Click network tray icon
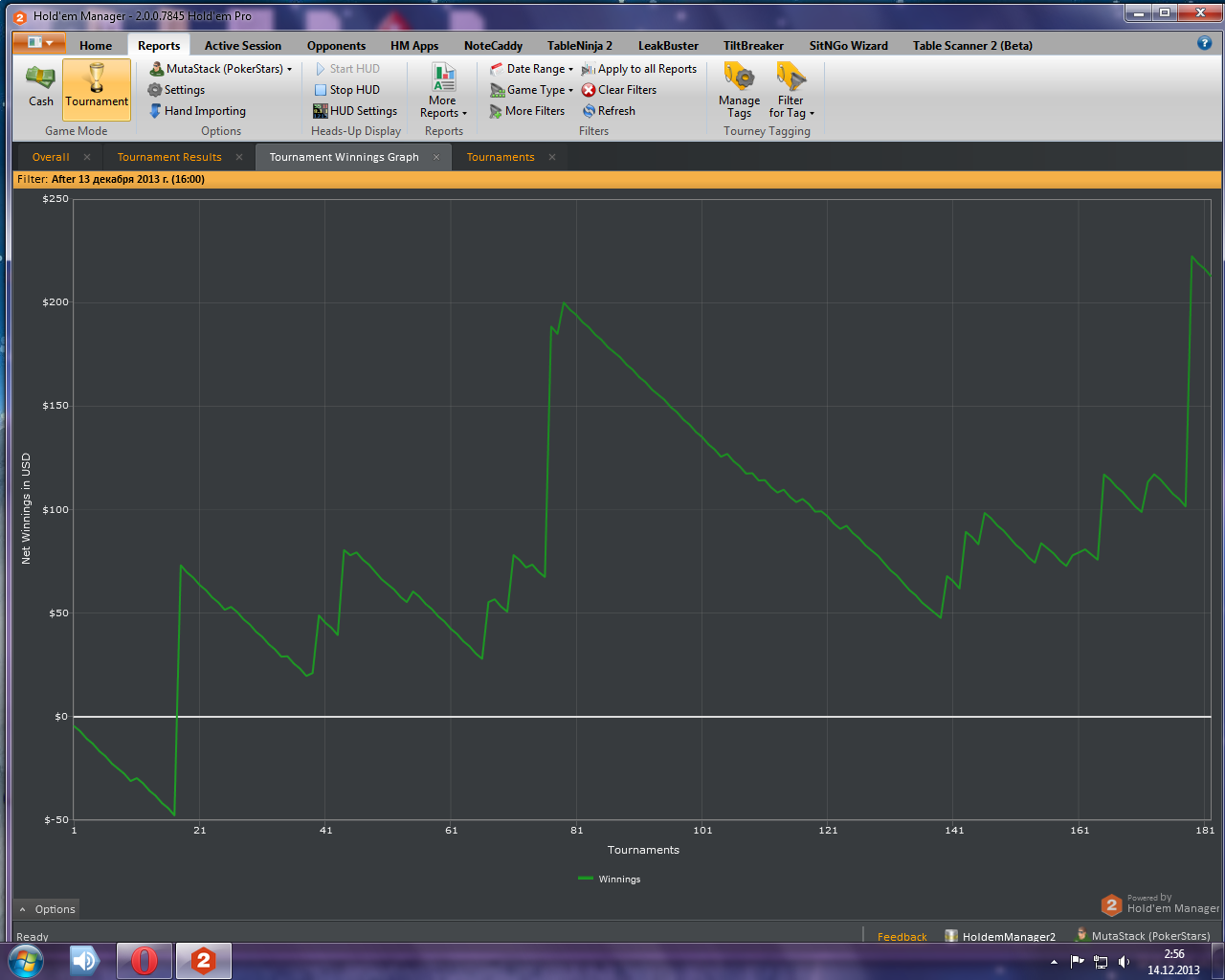The image size is (1225, 980). pos(1101,962)
